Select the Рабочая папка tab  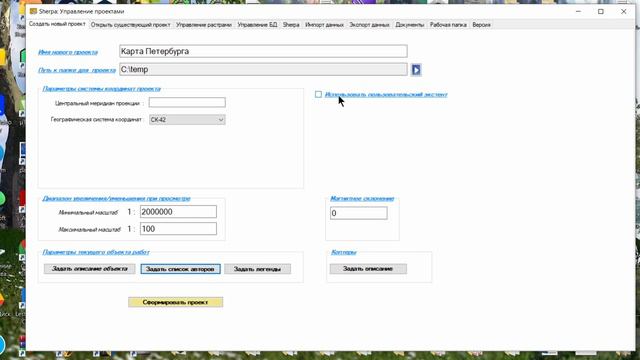(448, 24)
